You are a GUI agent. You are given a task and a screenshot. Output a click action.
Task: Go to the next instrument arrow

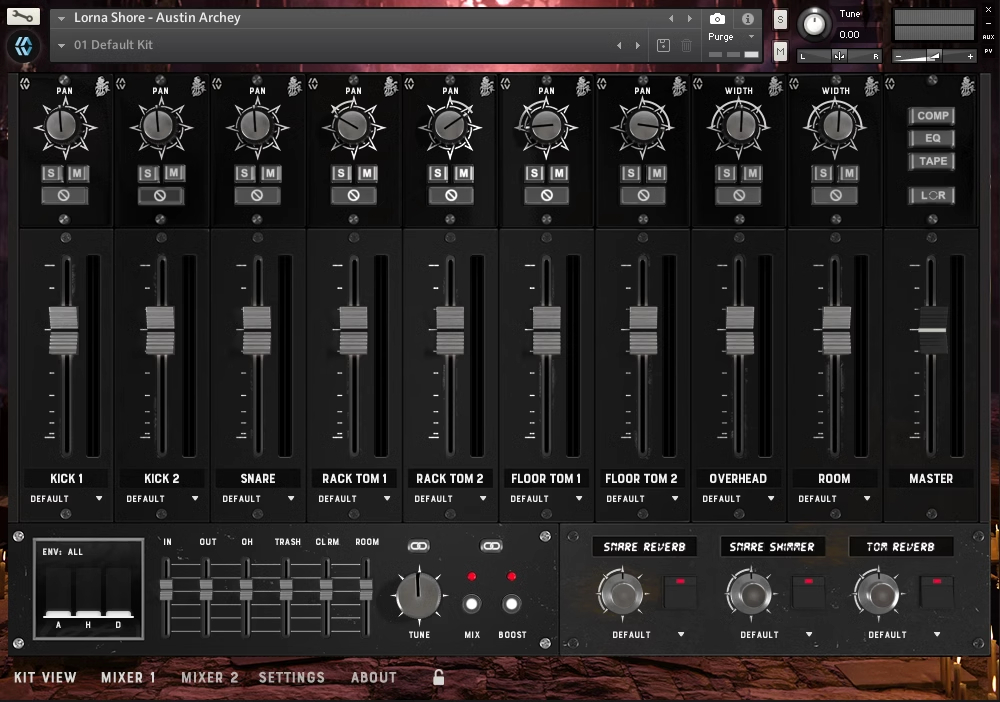(x=689, y=18)
